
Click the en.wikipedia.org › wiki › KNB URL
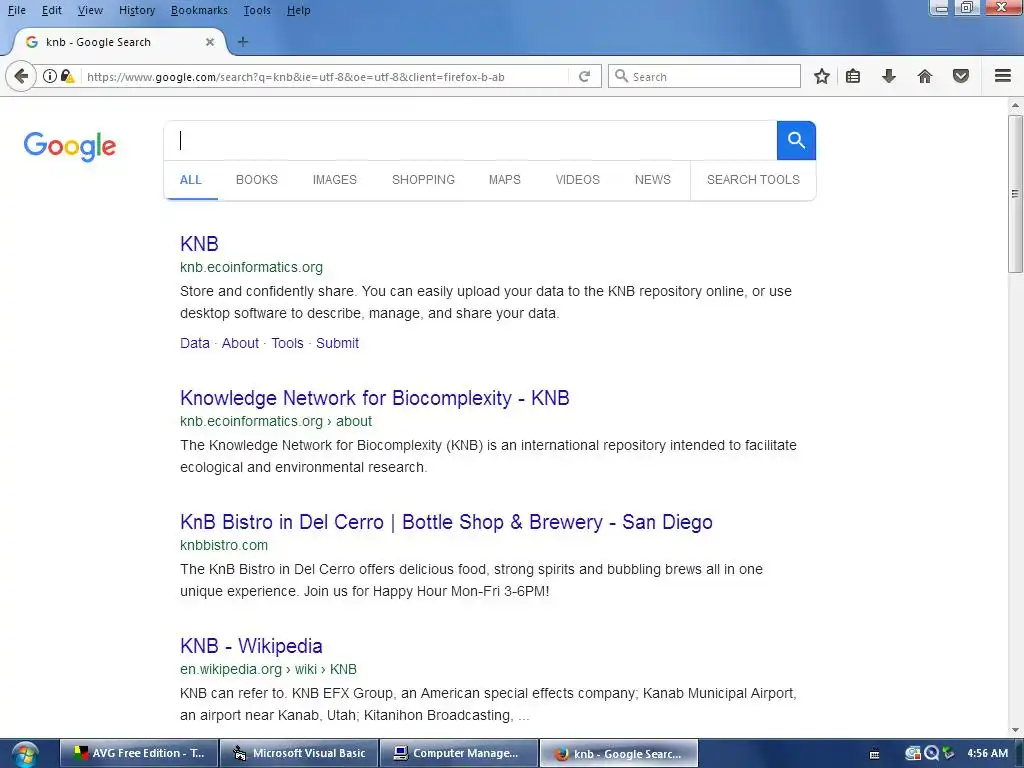coord(268,669)
